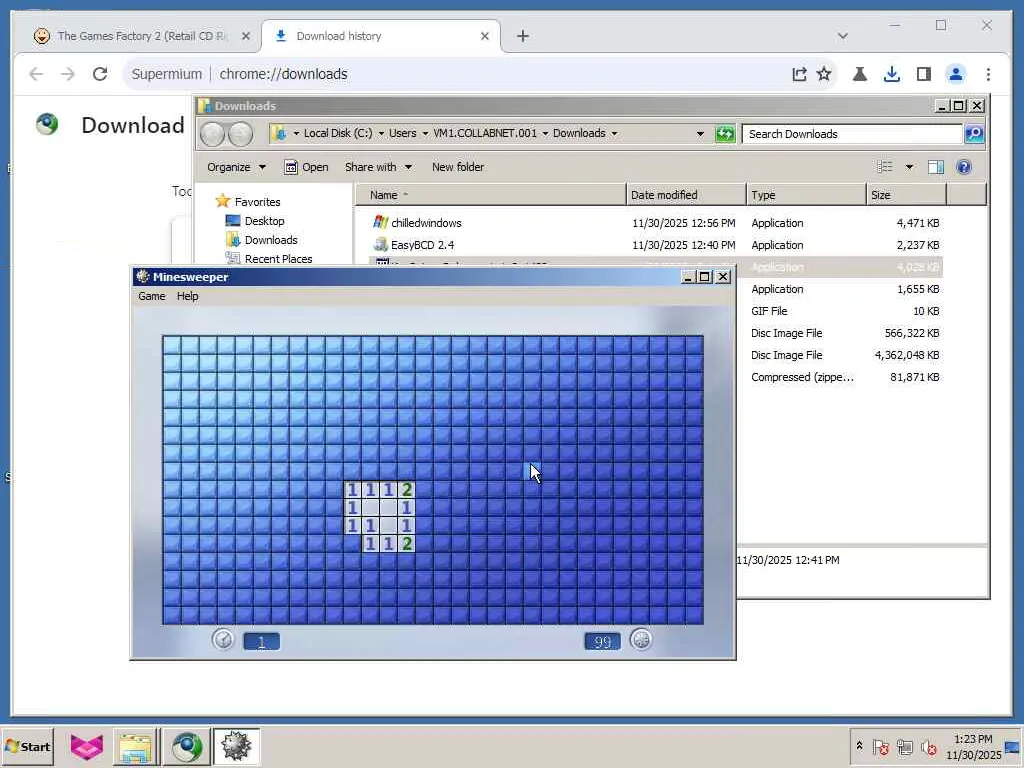Share this page icon in toolbar
This screenshot has height=768, width=1024.
pyautogui.click(x=799, y=74)
